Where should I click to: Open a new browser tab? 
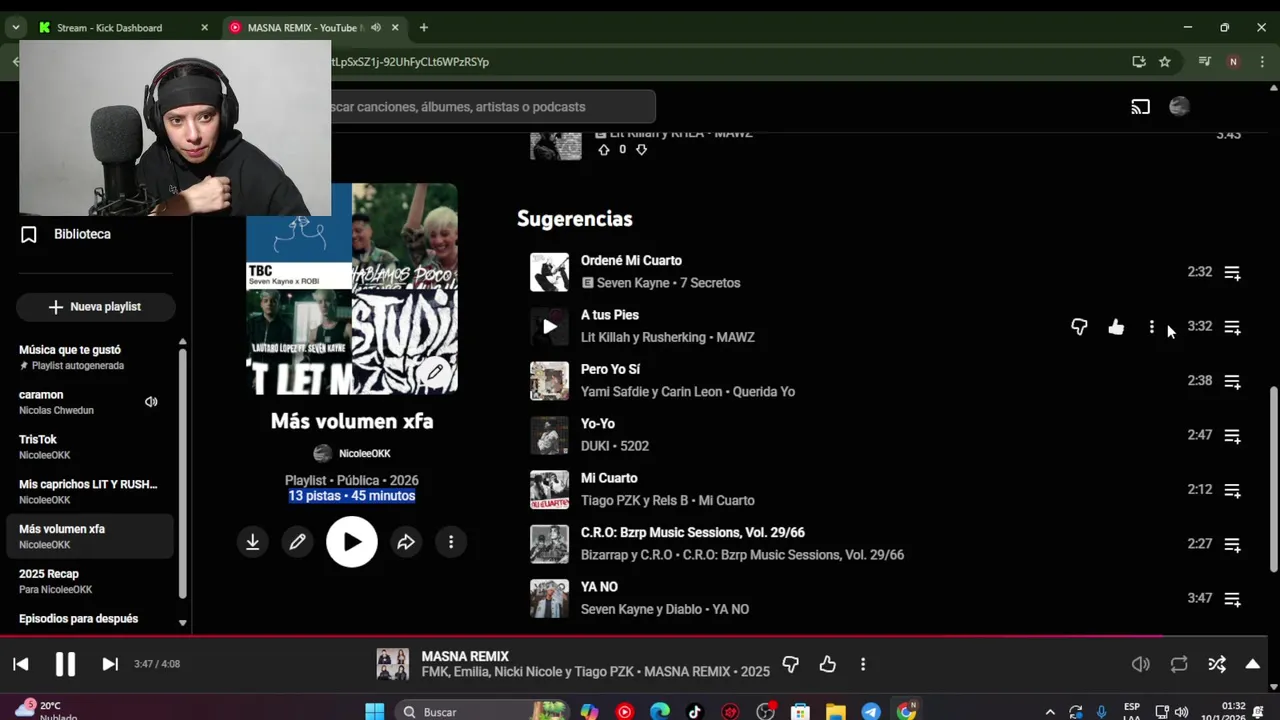point(424,28)
